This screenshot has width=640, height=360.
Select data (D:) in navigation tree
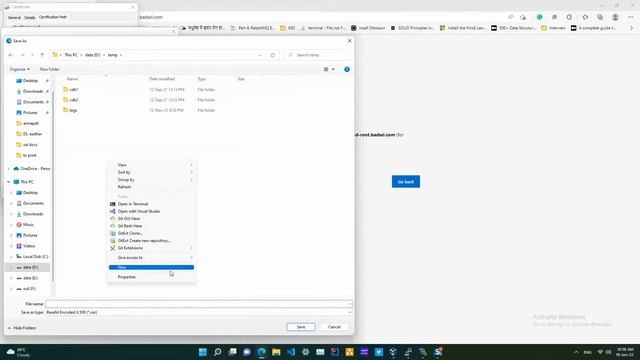click(x=28, y=267)
